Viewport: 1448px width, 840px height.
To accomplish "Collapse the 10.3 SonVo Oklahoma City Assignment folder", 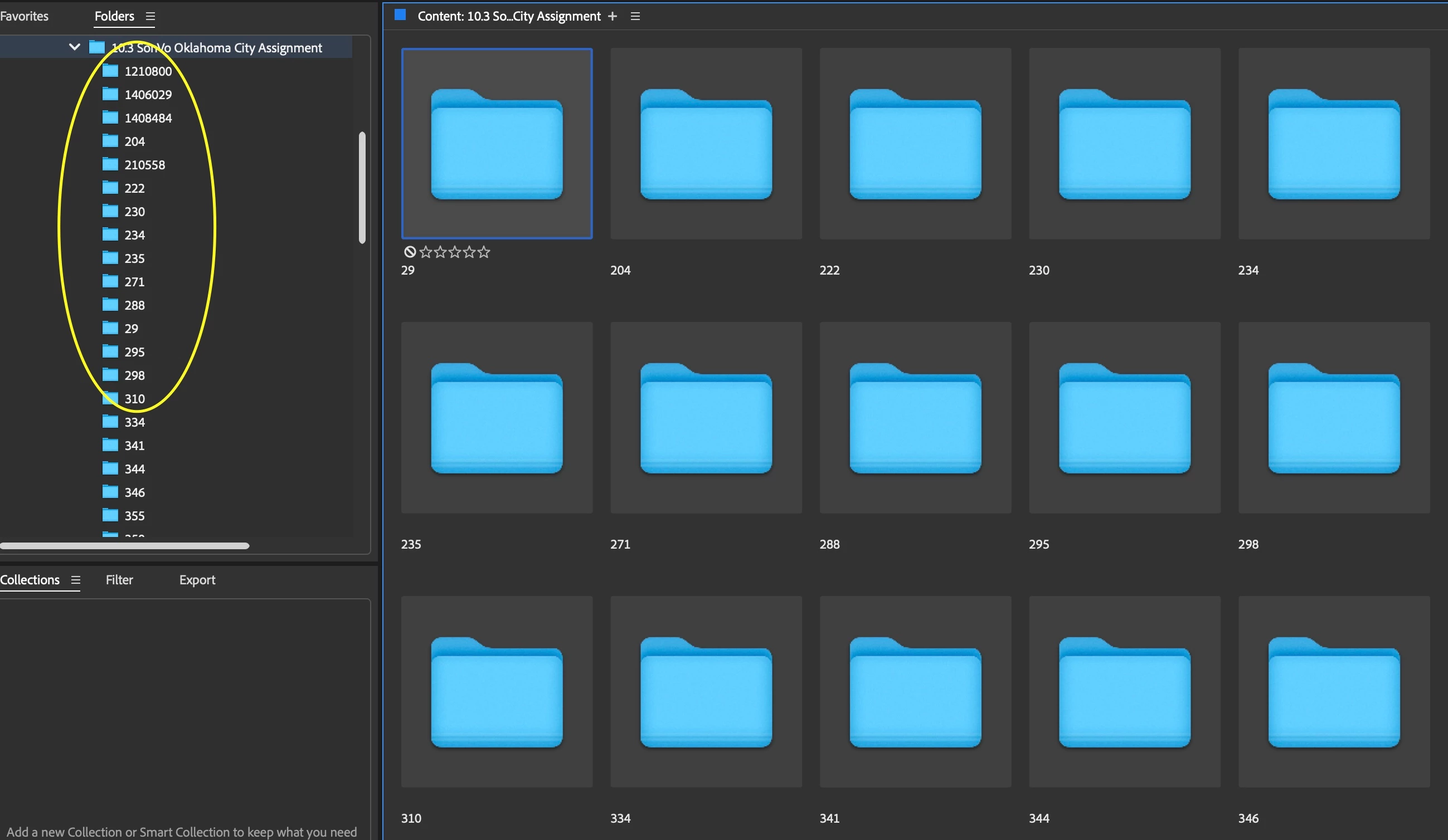I will (74, 47).
